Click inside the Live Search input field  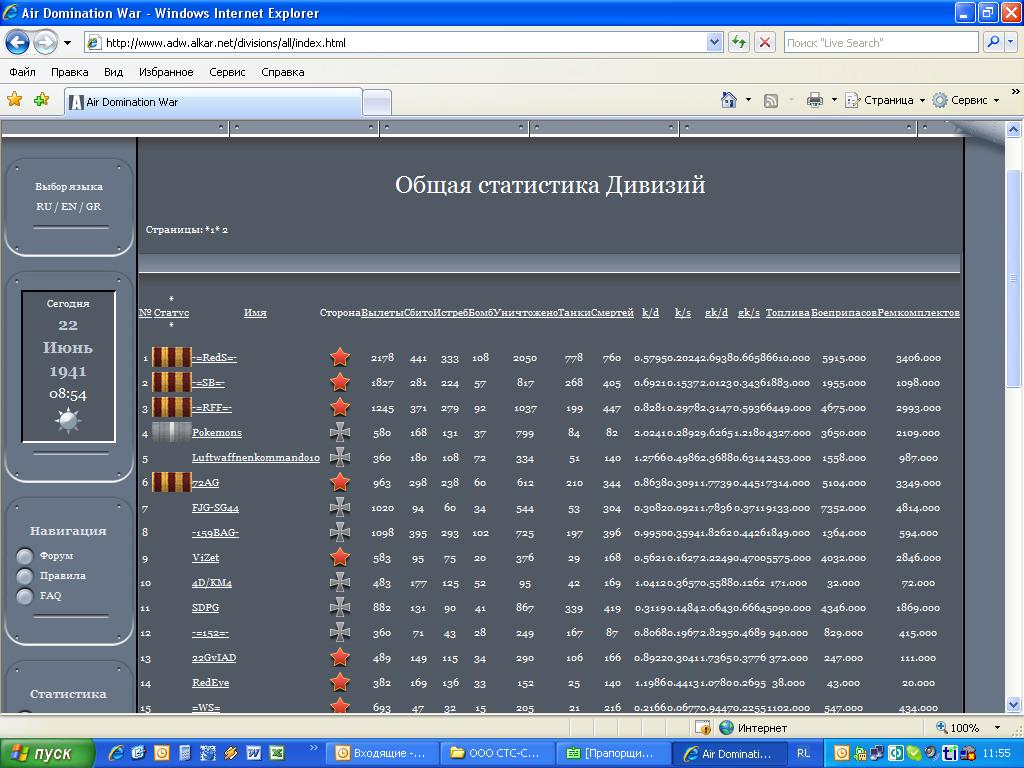pos(878,42)
